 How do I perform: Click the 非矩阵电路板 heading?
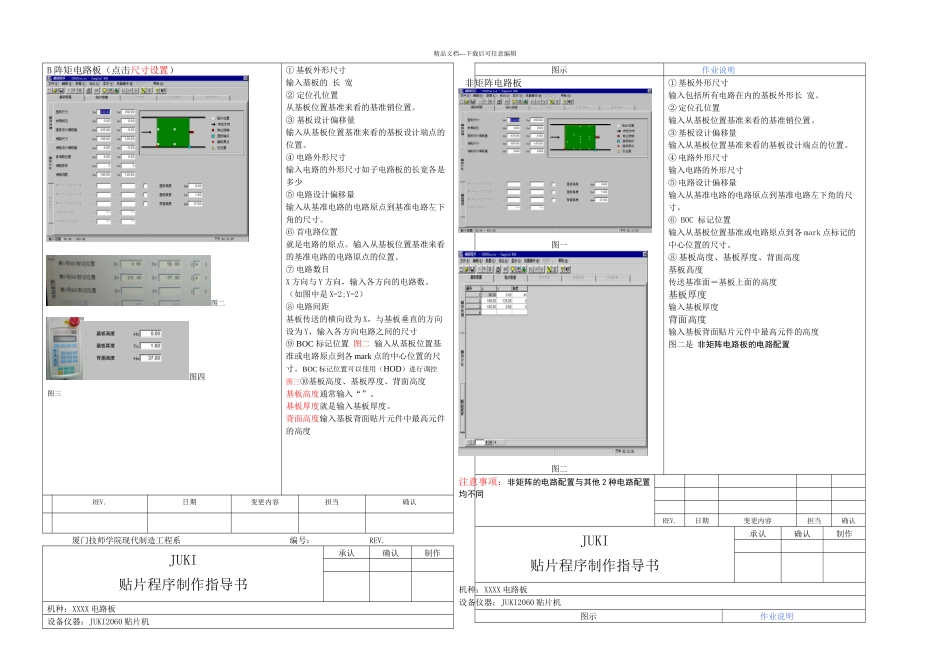pyautogui.click(x=494, y=82)
